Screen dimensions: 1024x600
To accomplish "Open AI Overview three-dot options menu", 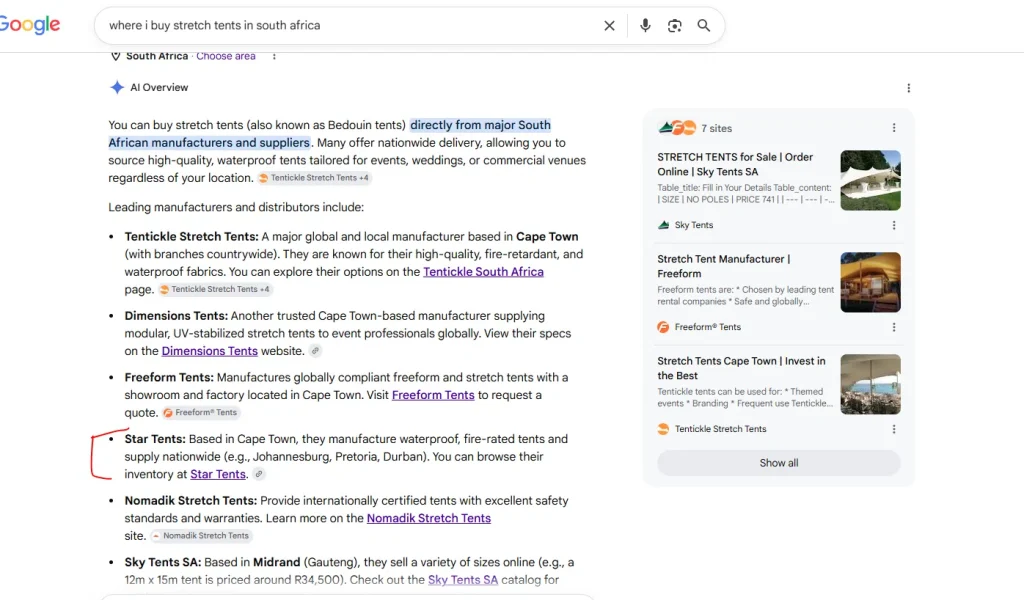I will coord(908,88).
